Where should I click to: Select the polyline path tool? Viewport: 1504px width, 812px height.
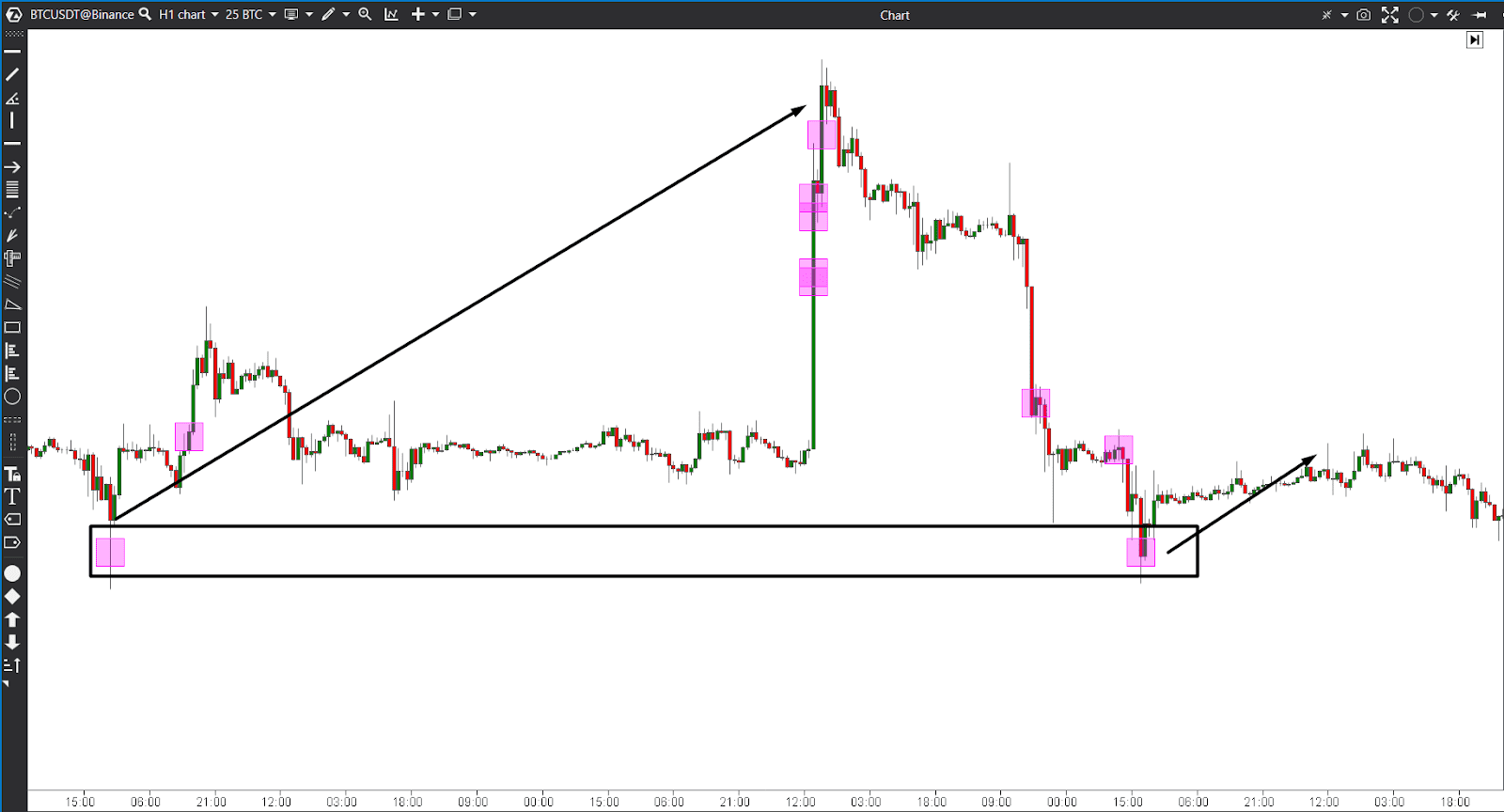[x=12, y=212]
